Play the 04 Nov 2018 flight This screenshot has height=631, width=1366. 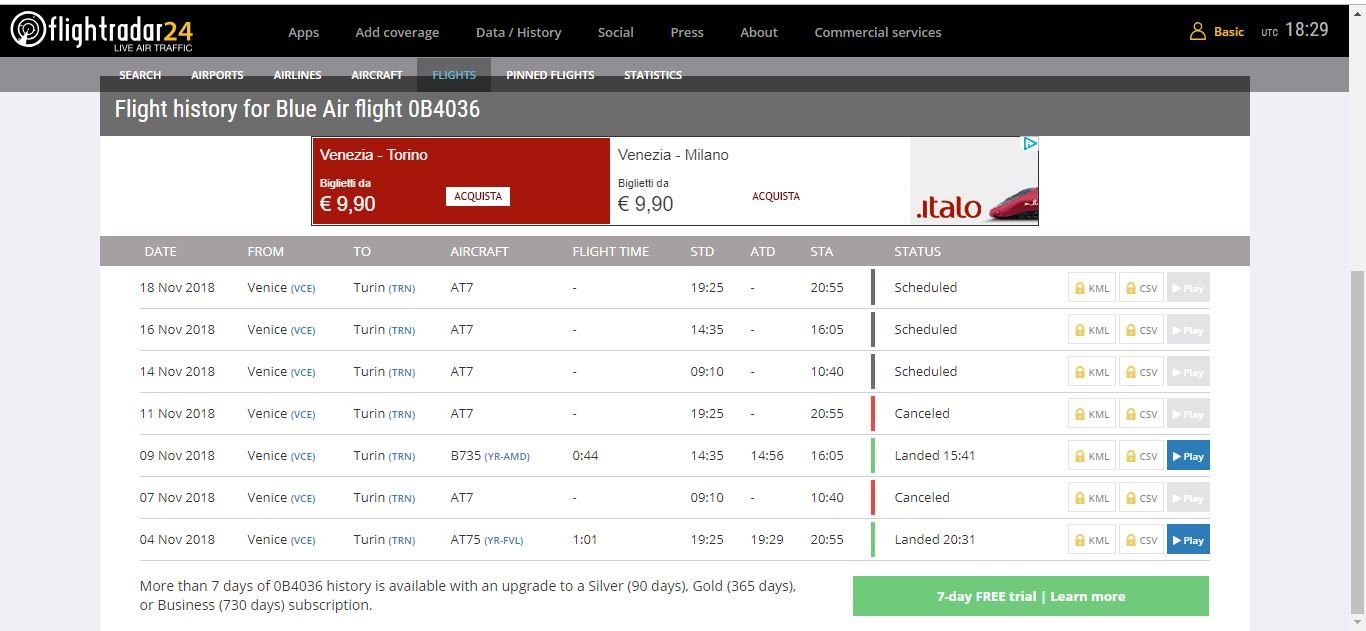pyautogui.click(x=1188, y=540)
